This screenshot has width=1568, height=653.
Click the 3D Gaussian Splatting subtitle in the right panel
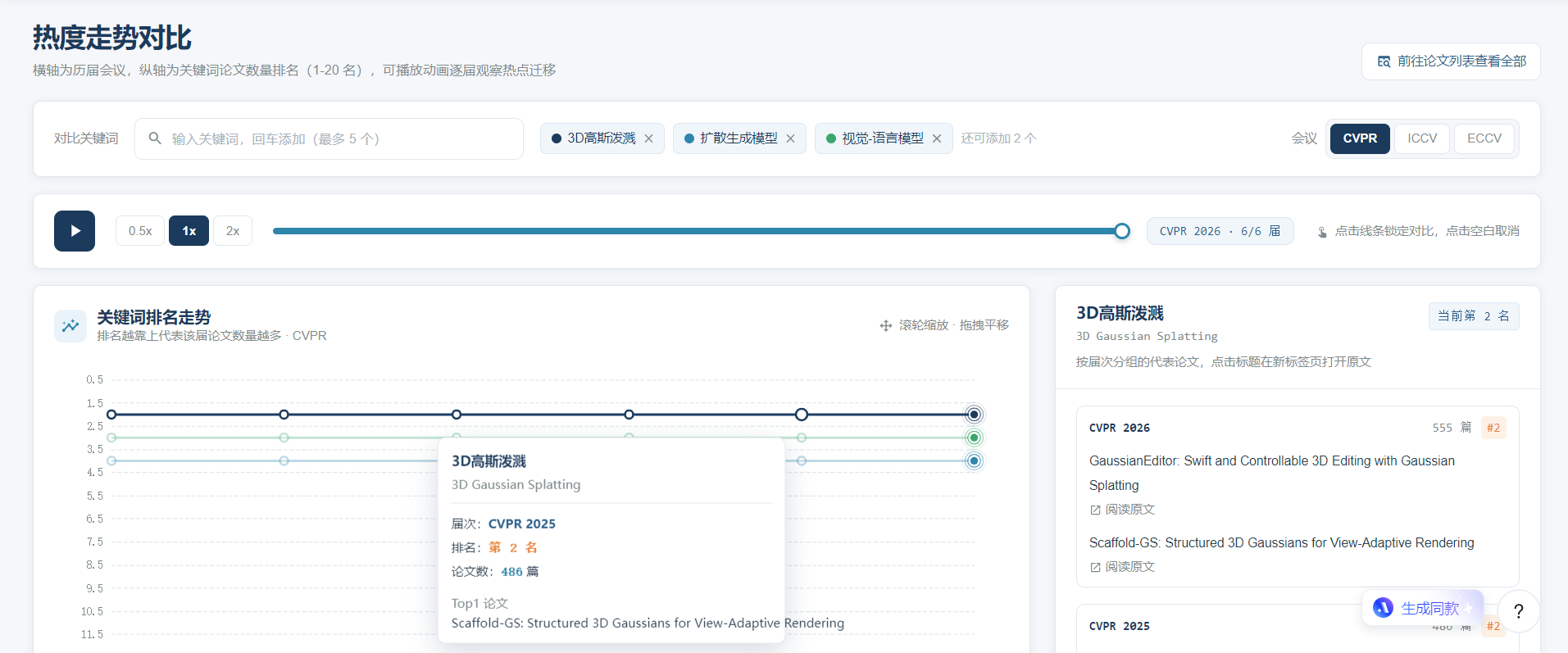pyautogui.click(x=1147, y=336)
